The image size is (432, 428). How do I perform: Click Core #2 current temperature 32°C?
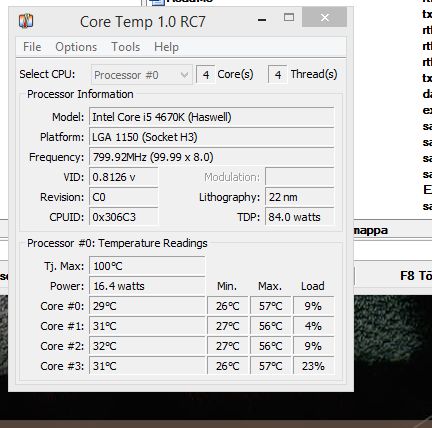tap(147, 346)
